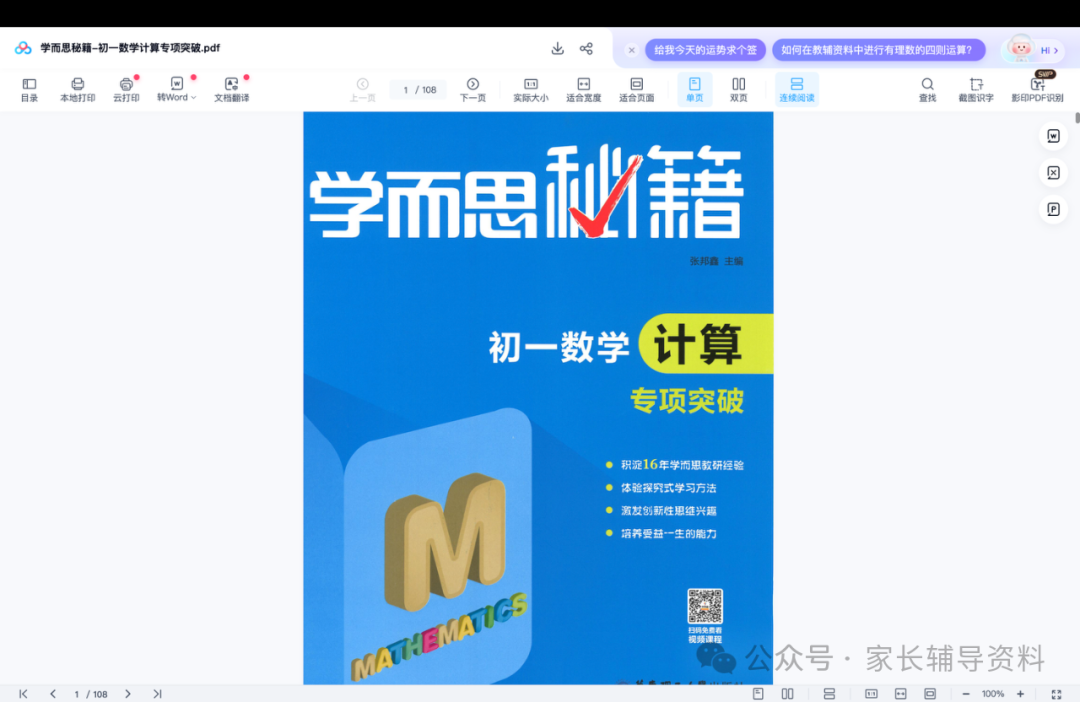Toggle 连续阅读 continuous reading mode
1080x702 pixels.
tap(797, 90)
